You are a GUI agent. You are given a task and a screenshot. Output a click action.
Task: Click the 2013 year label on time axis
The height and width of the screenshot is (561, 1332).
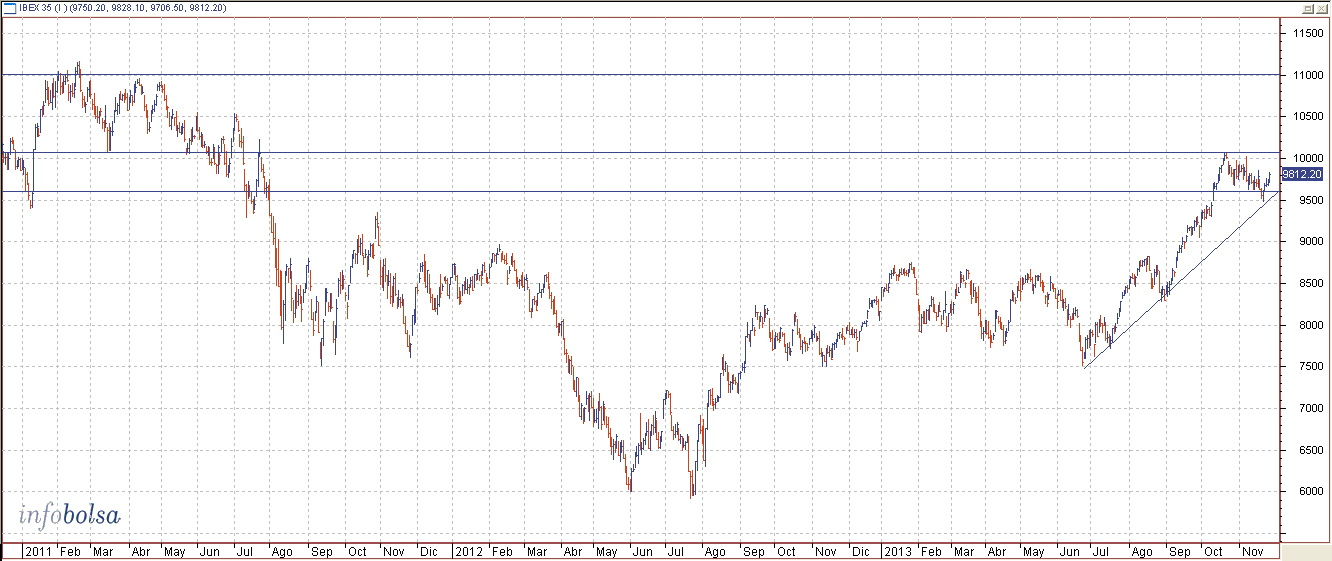pyautogui.click(x=899, y=551)
